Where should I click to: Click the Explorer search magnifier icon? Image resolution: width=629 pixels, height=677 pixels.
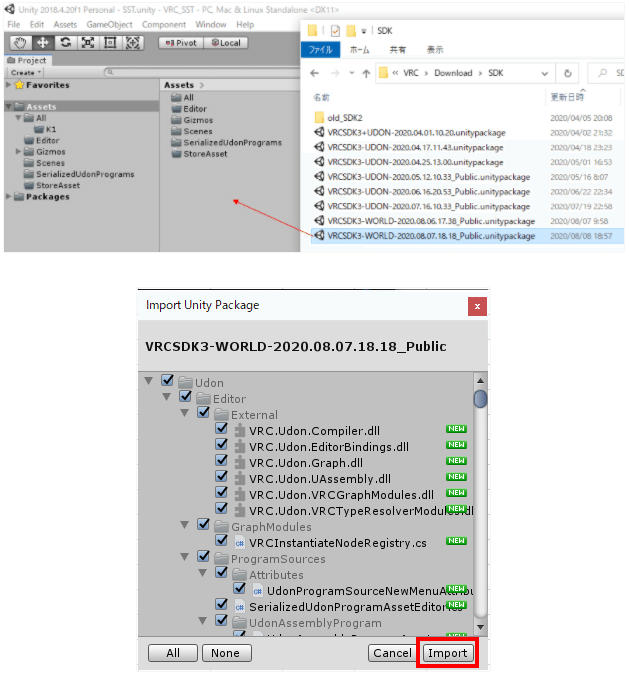pos(602,73)
